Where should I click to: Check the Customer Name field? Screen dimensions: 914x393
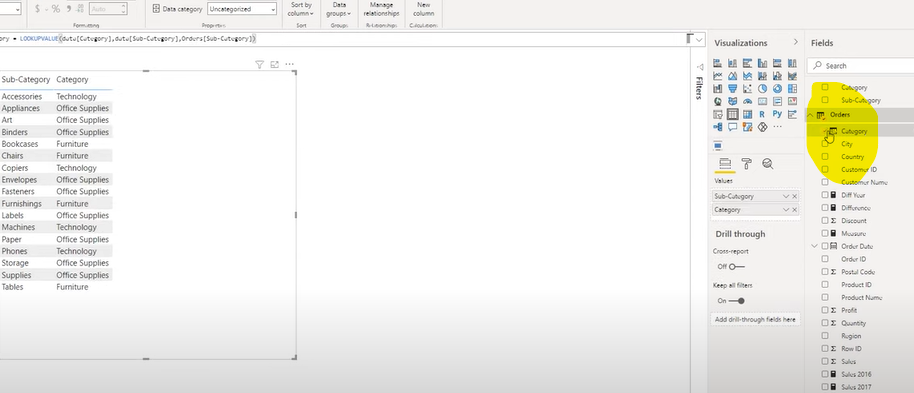pos(825,182)
